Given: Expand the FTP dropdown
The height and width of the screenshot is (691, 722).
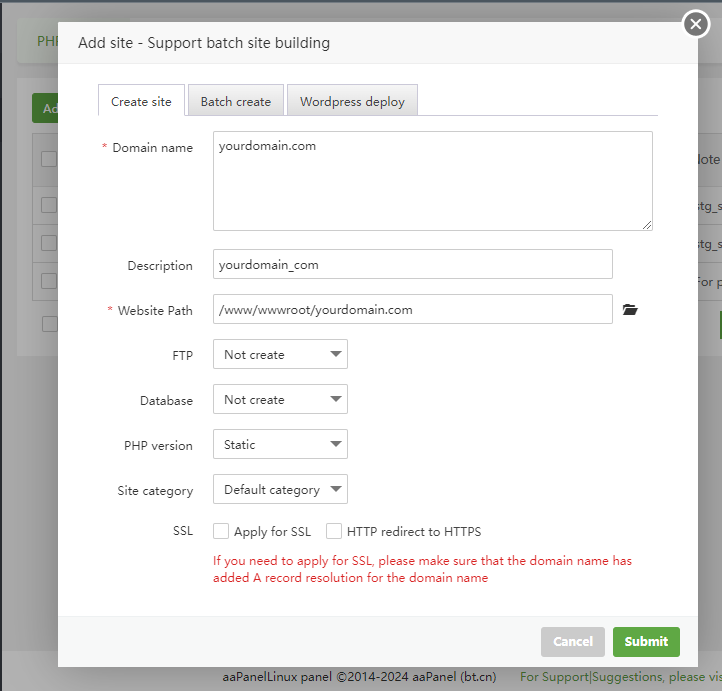Looking at the screenshot, I should pos(280,355).
